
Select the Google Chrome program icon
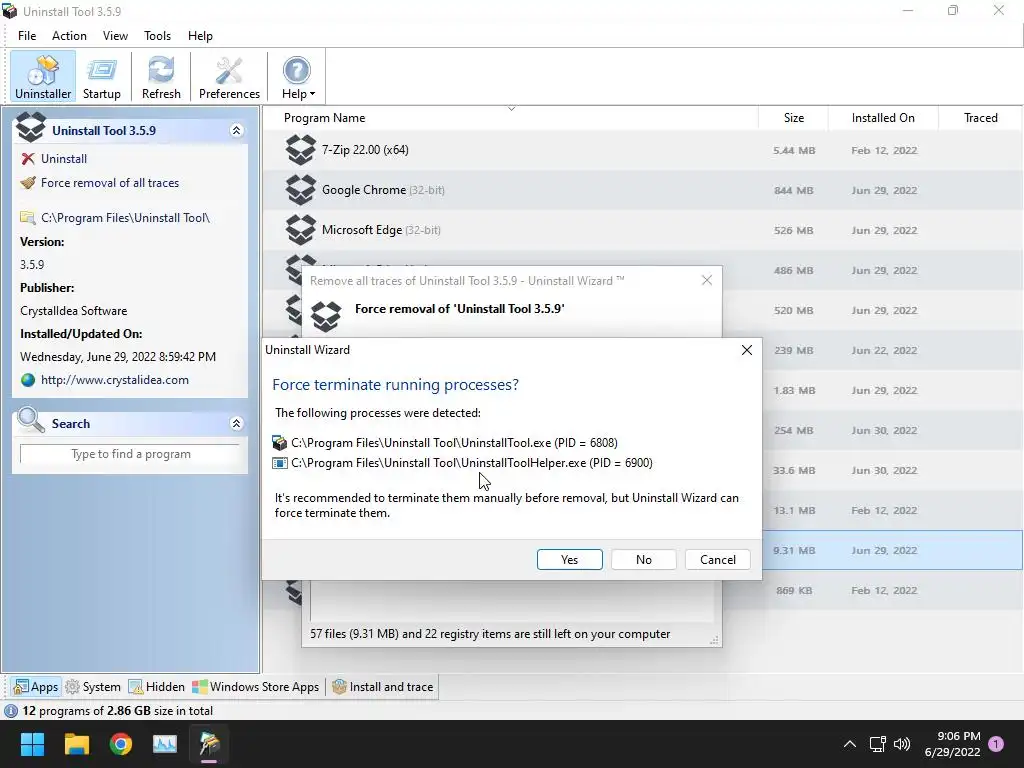pyautogui.click(x=300, y=190)
